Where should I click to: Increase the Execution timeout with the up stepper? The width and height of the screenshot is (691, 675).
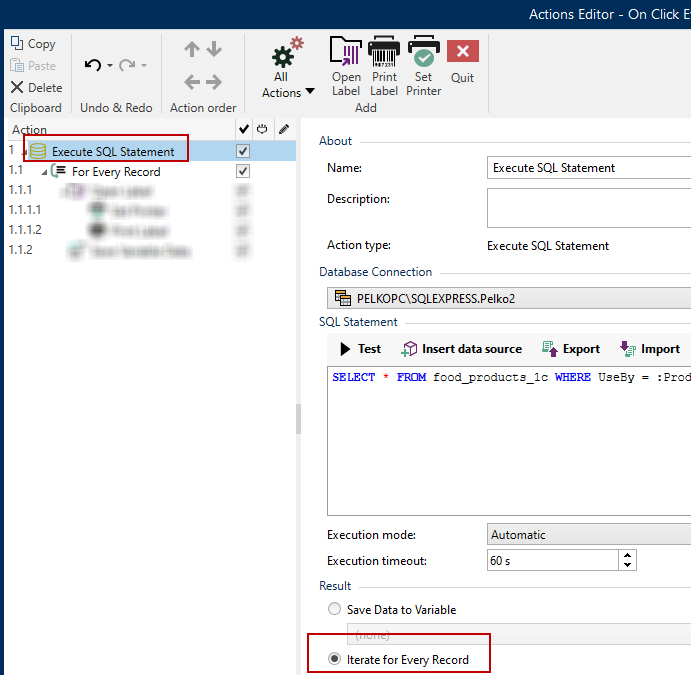click(x=627, y=555)
